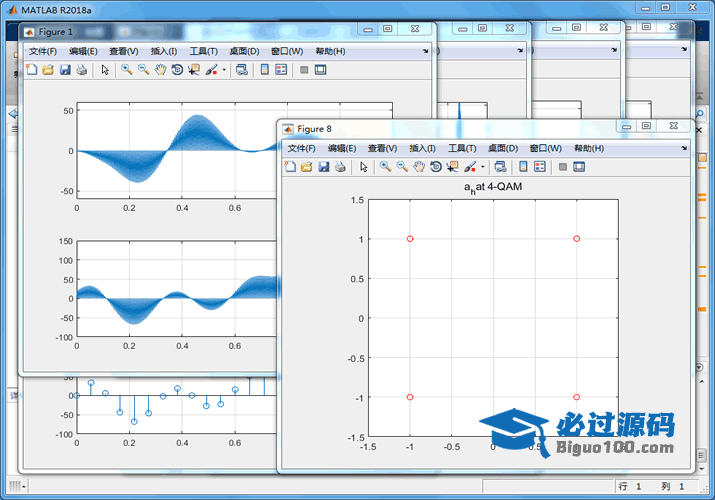Image resolution: width=715 pixels, height=500 pixels.
Task: Print Figure 8 using the printer icon
Action: 340,166
